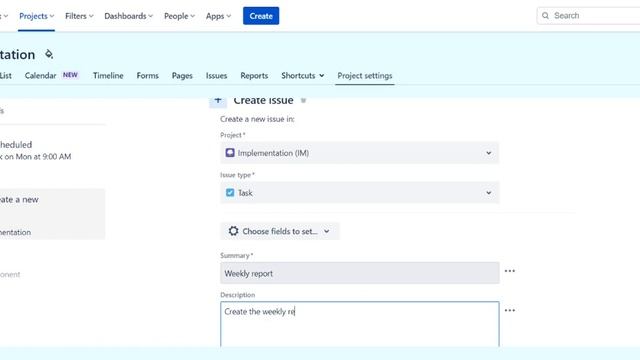Click the Summary field containing Weekly report
This screenshot has height=360, width=640.
coord(360,273)
